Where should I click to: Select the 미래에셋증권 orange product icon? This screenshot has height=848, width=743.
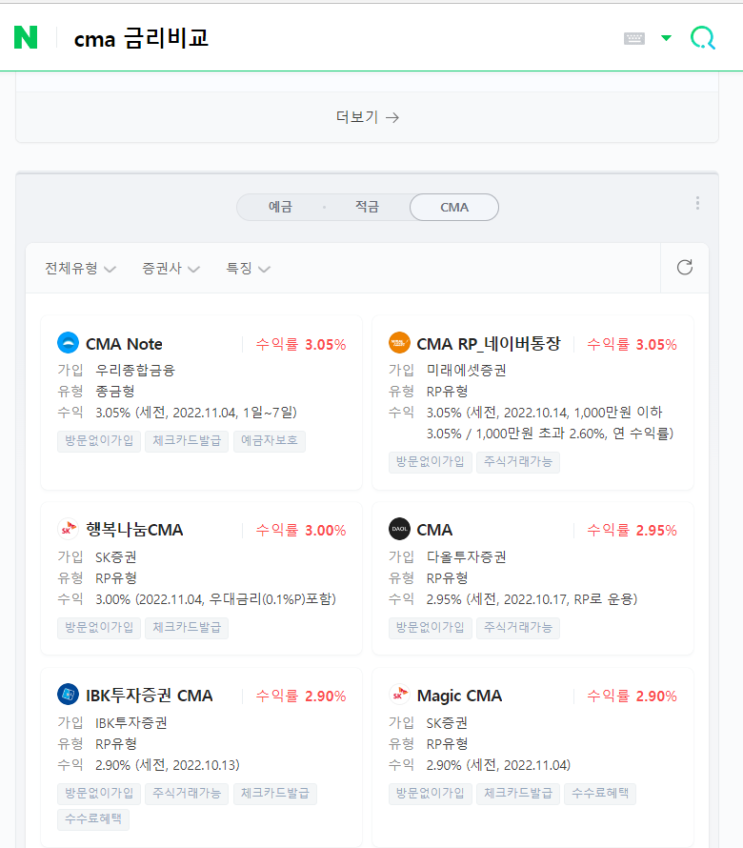point(399,341)
